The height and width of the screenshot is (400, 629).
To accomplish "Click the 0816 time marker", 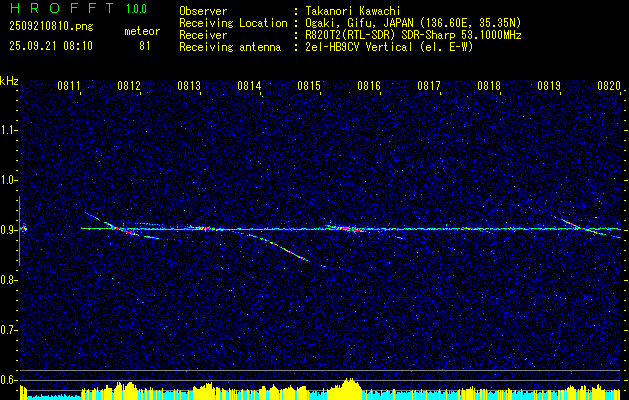I will pyautogui.click(x=369, y=85).
